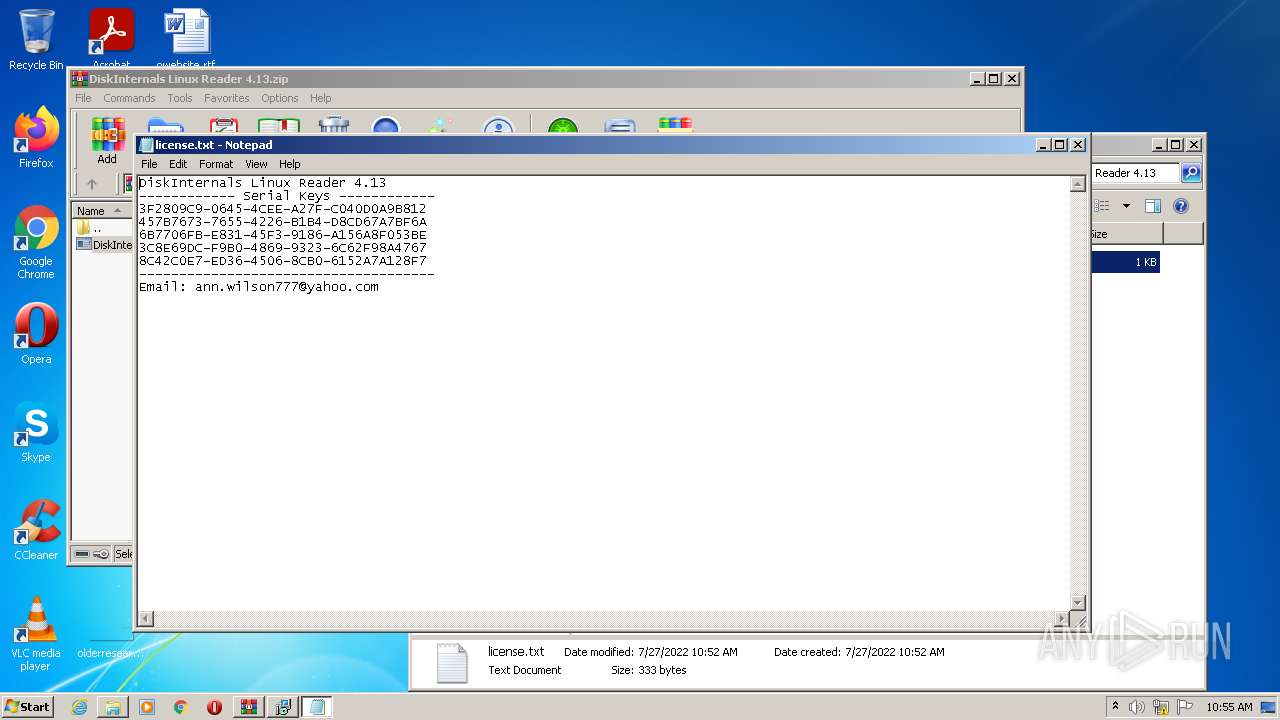Click the Delete trash icon in WinRAR
Screen dimensions: 1280x720
pos(333,126)
